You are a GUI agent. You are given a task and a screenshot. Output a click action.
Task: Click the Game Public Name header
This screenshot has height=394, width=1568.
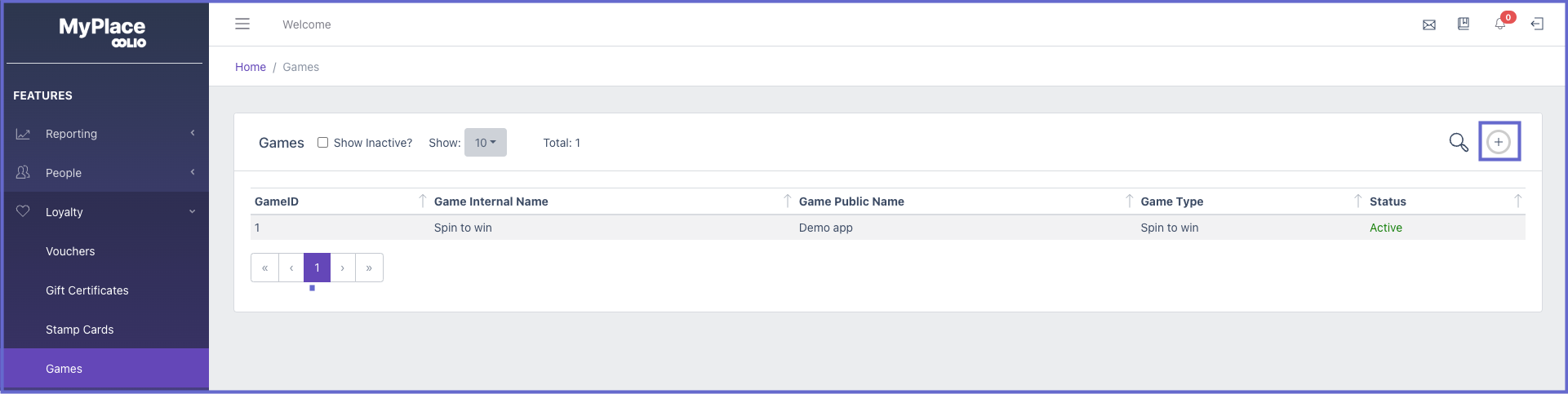pyautogui.click(x=851, y=201)
